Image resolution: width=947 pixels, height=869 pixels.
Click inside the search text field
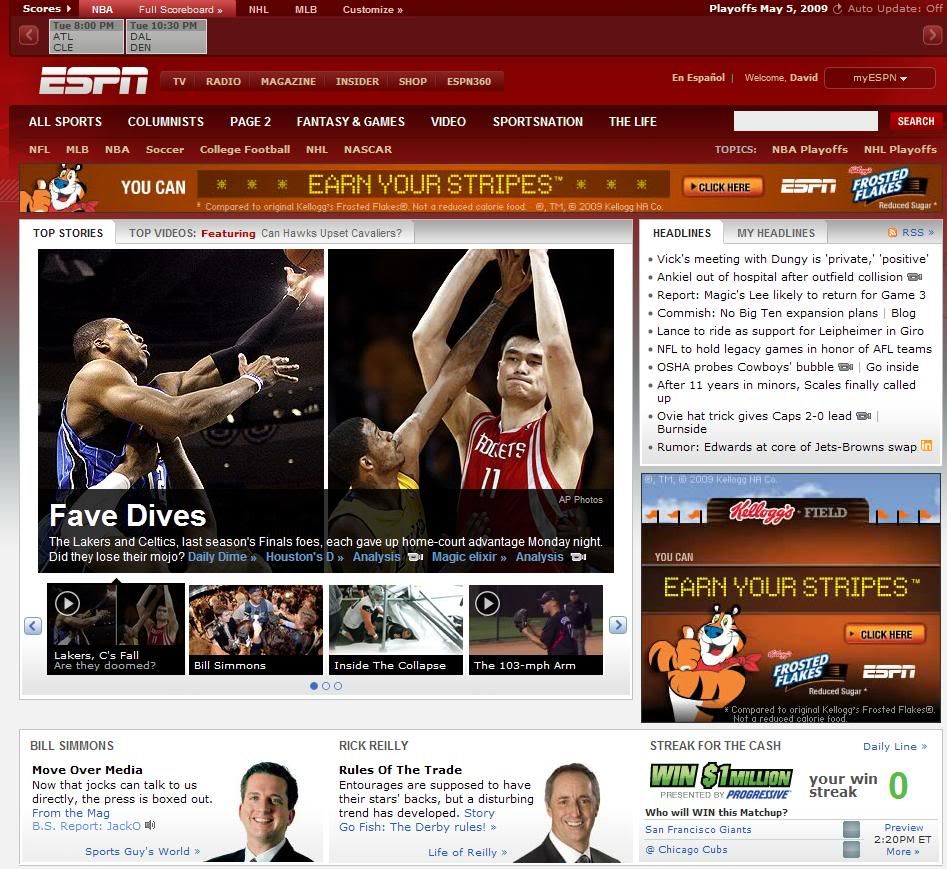(806, 121)
